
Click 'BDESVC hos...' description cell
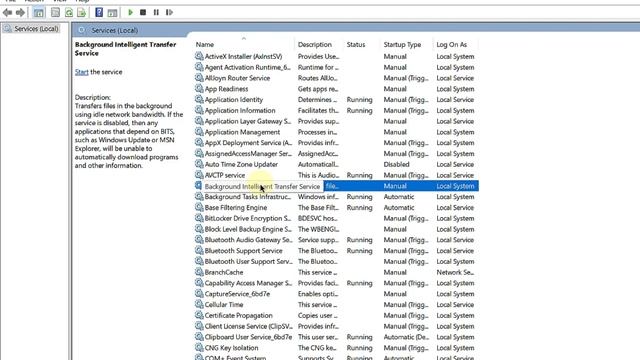tap(318, 218)
